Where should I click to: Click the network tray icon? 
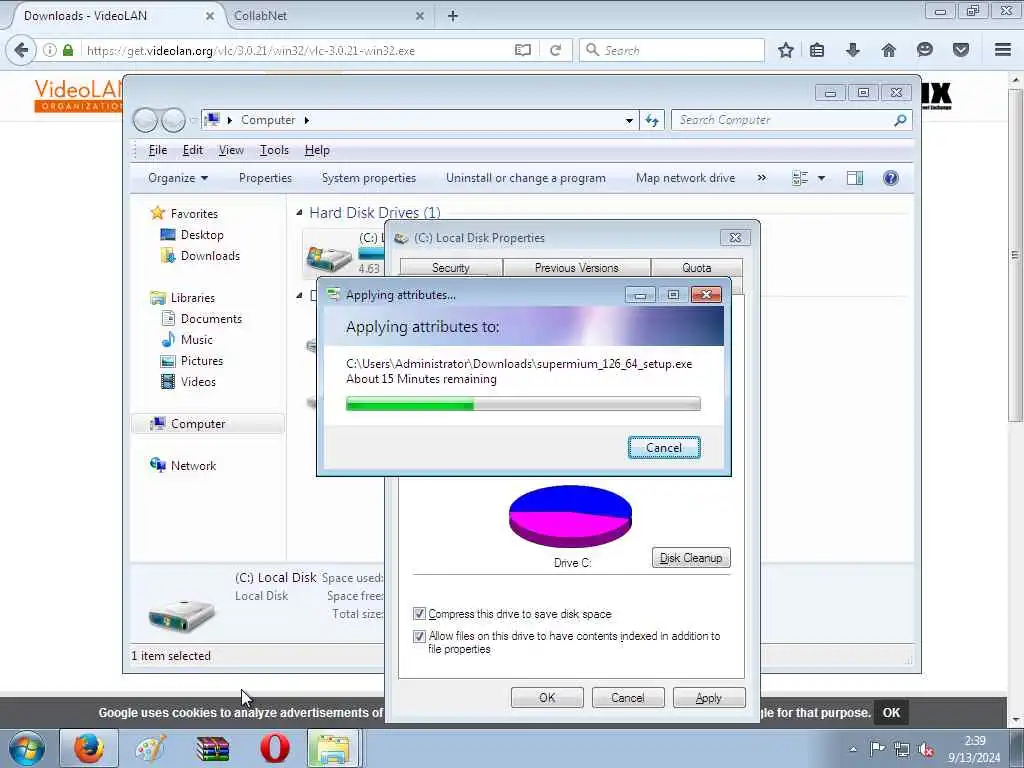pos(902,750)
